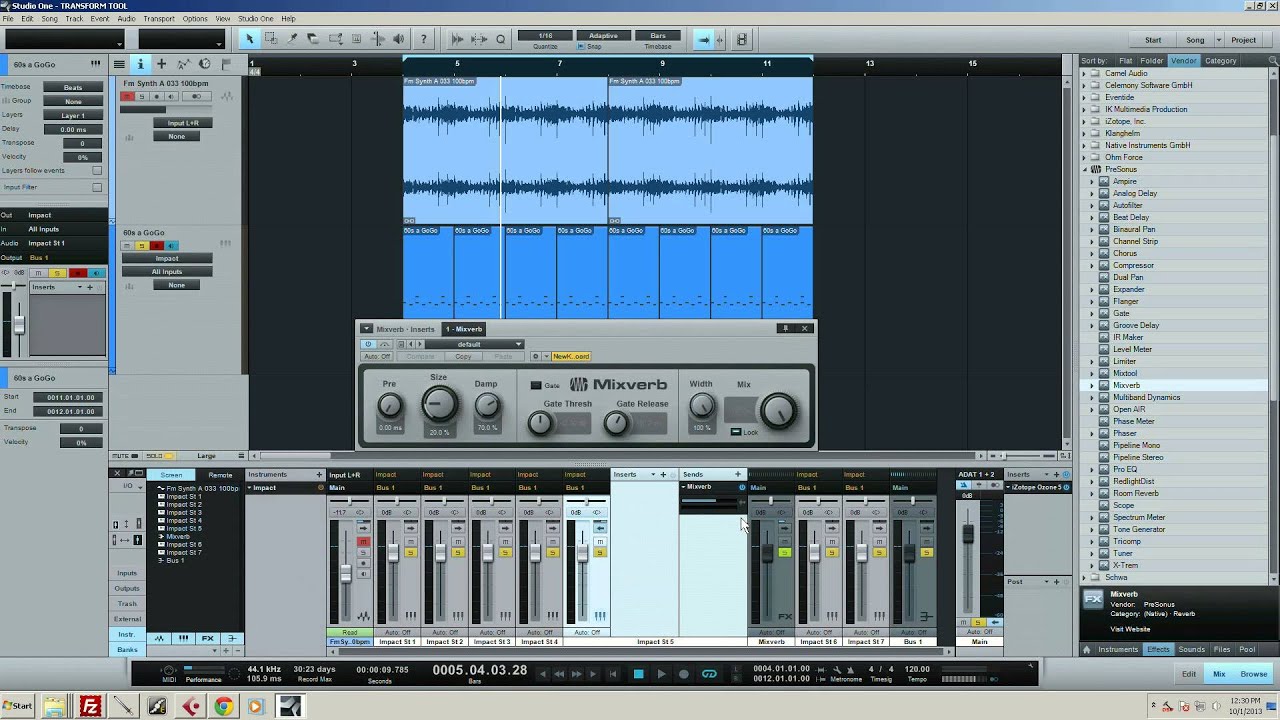Open the Transport menu

(x=159, y=19)
